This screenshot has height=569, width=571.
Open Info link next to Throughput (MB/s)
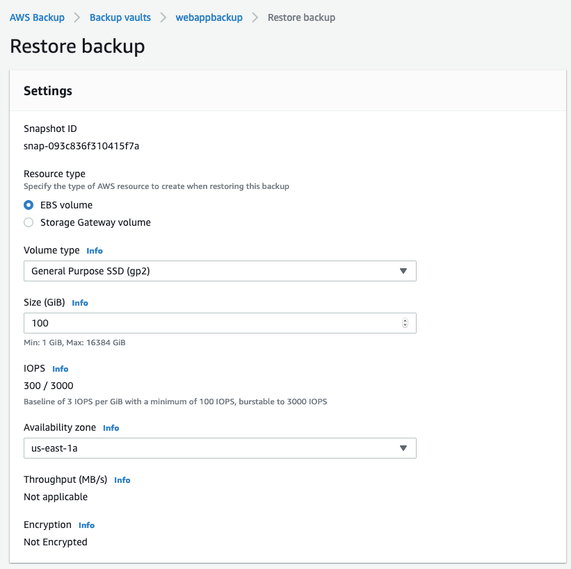click(x=122, y=480)
